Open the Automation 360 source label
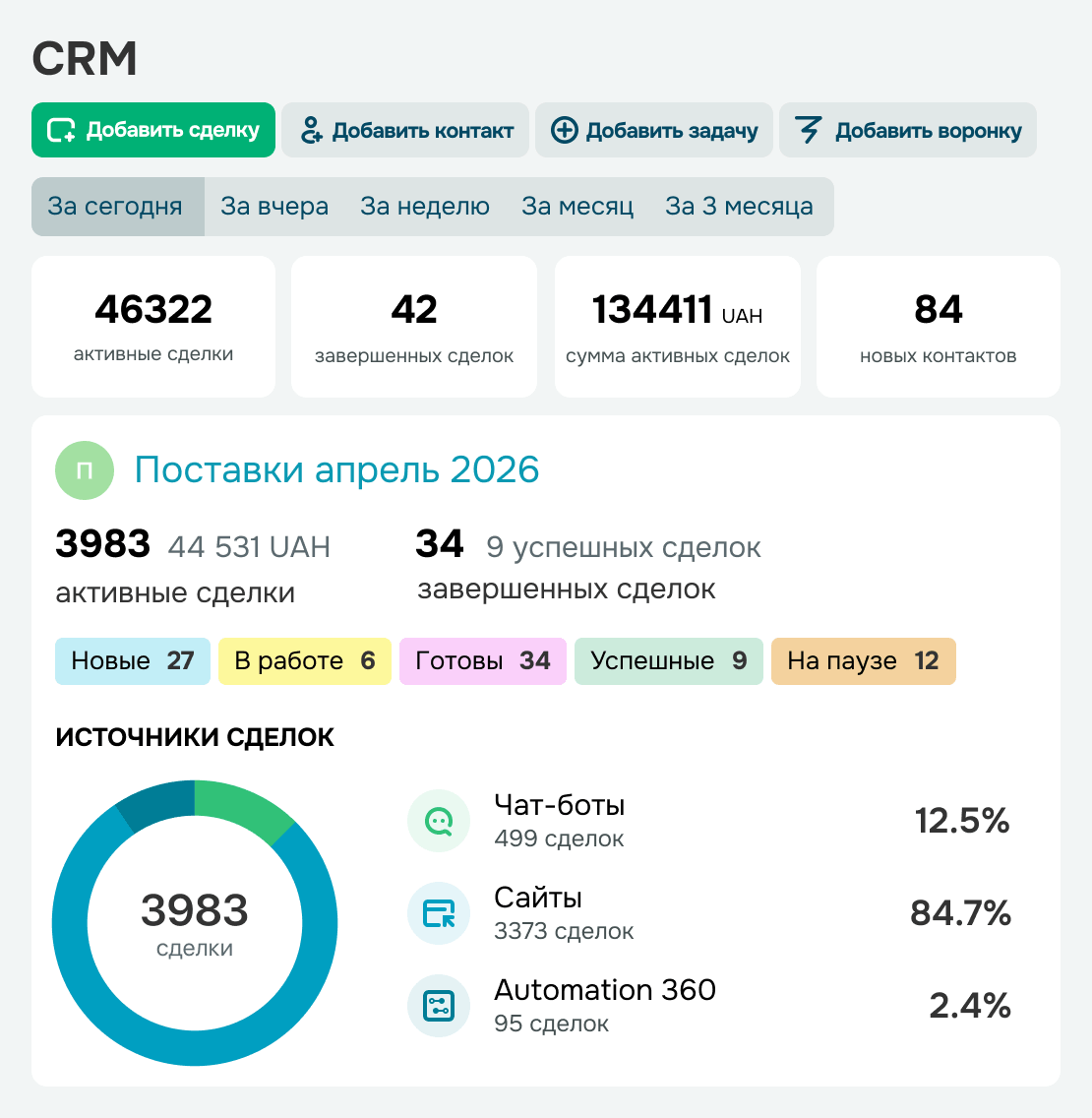The image size is (1092, 1118). [605, 990]
